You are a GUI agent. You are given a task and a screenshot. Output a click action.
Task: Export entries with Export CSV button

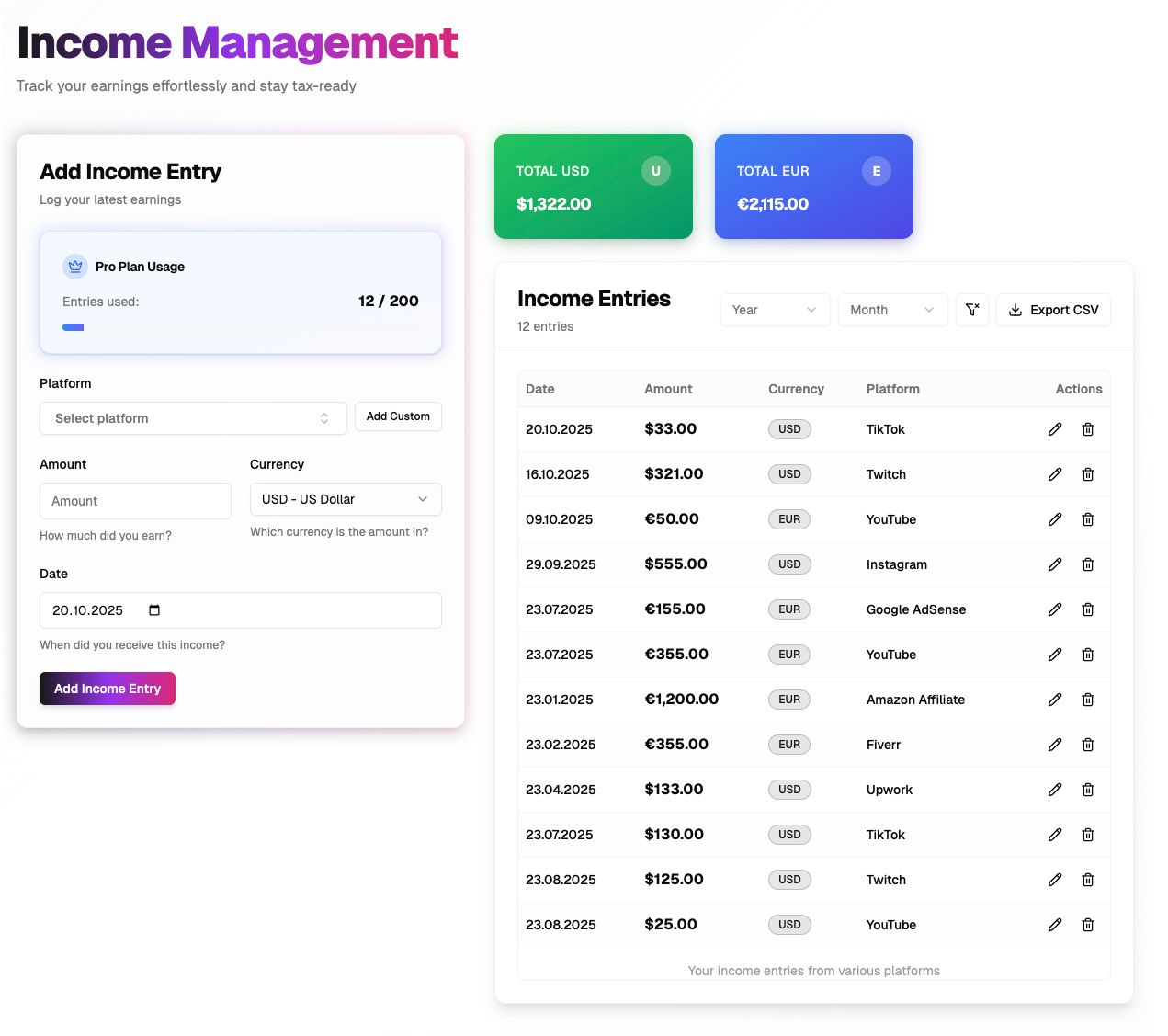coord(1052,310)
